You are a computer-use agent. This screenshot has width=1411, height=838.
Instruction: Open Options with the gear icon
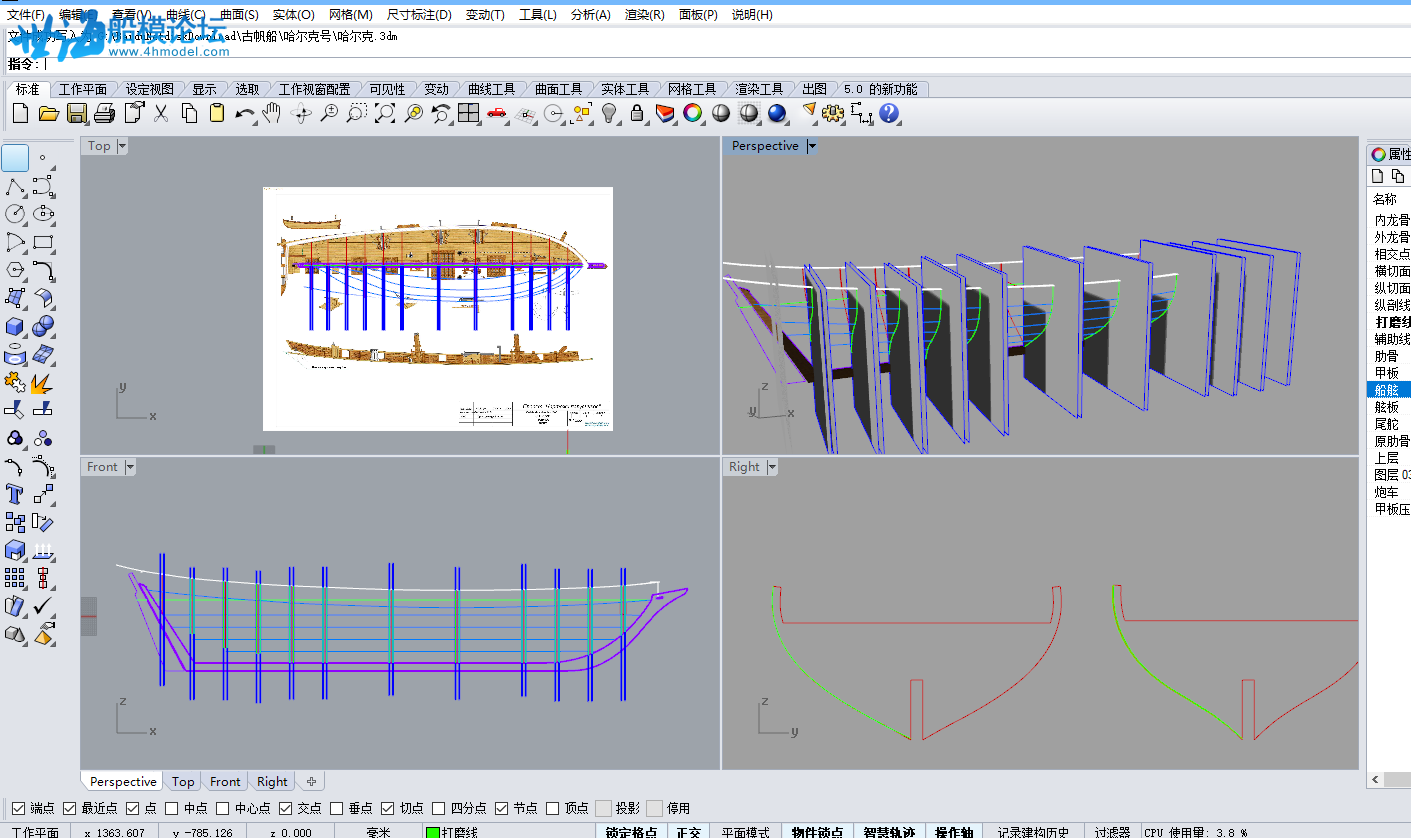pos(833,113)
